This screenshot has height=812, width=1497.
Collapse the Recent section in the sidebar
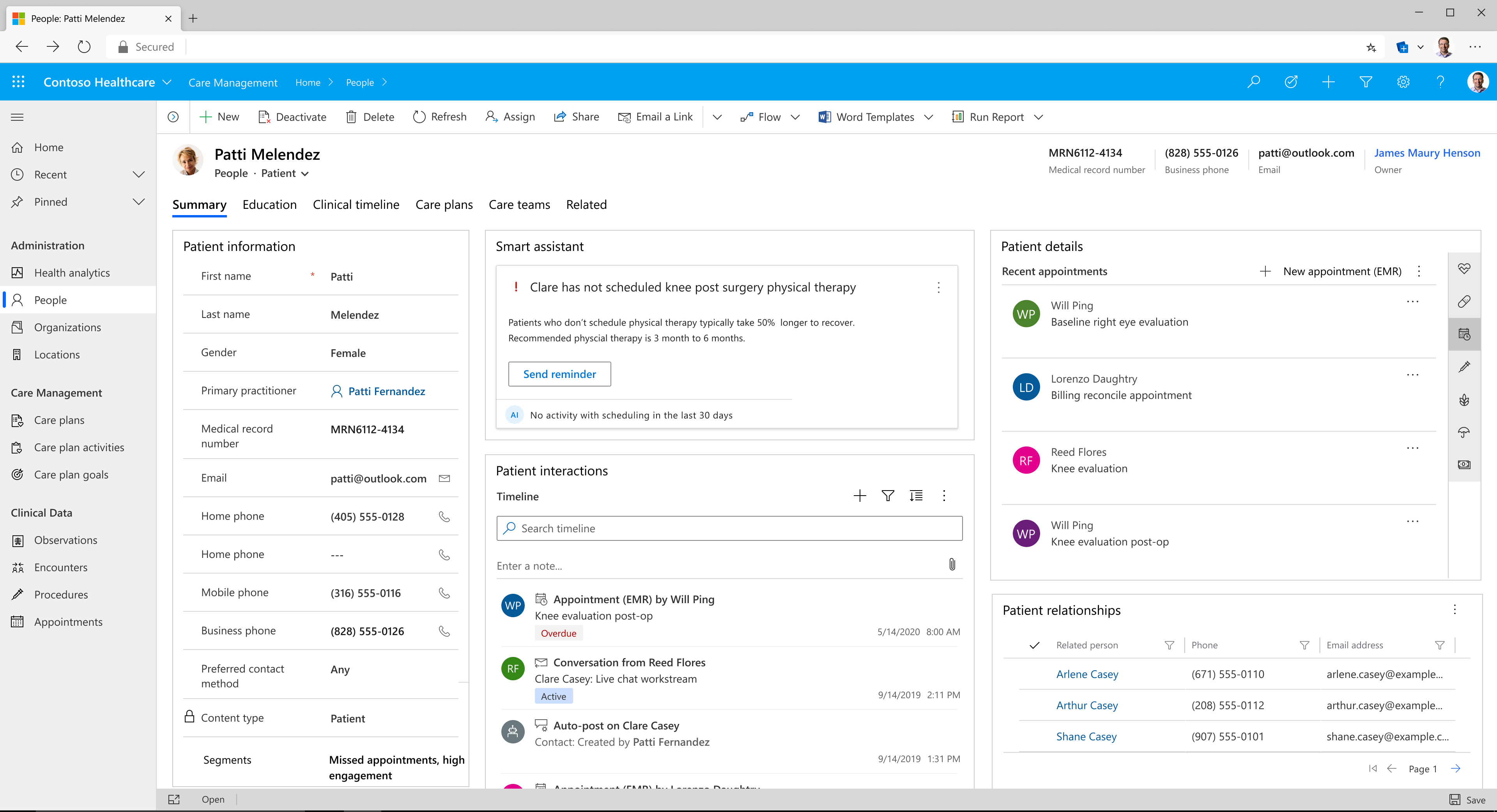click(x=139, y=174)
